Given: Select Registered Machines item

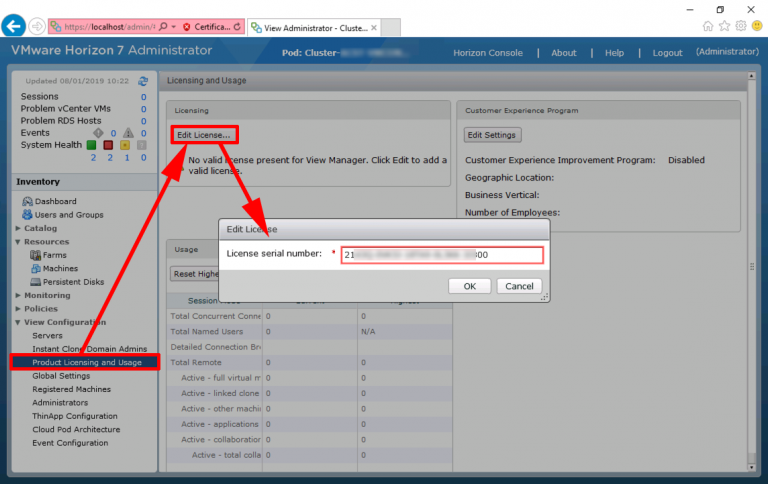Looking at the screenshot, I should (72, 389).
